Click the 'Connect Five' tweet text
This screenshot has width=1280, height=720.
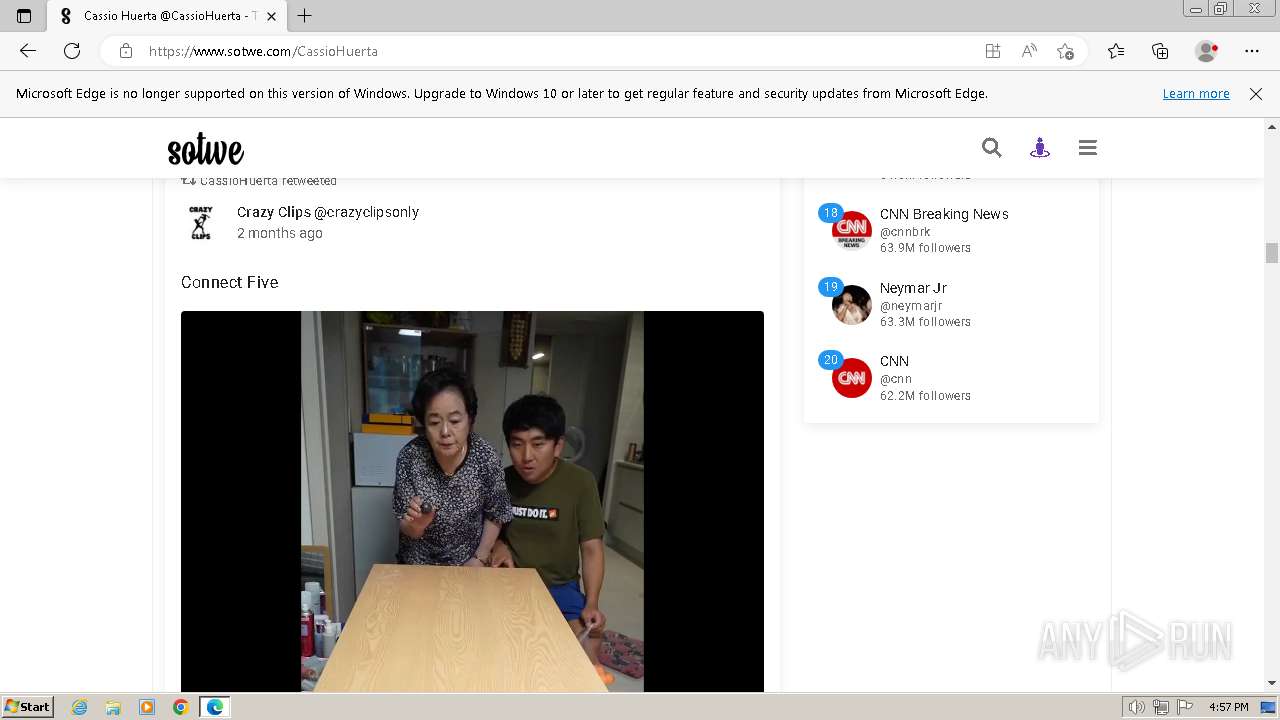[x=230, y=282]
